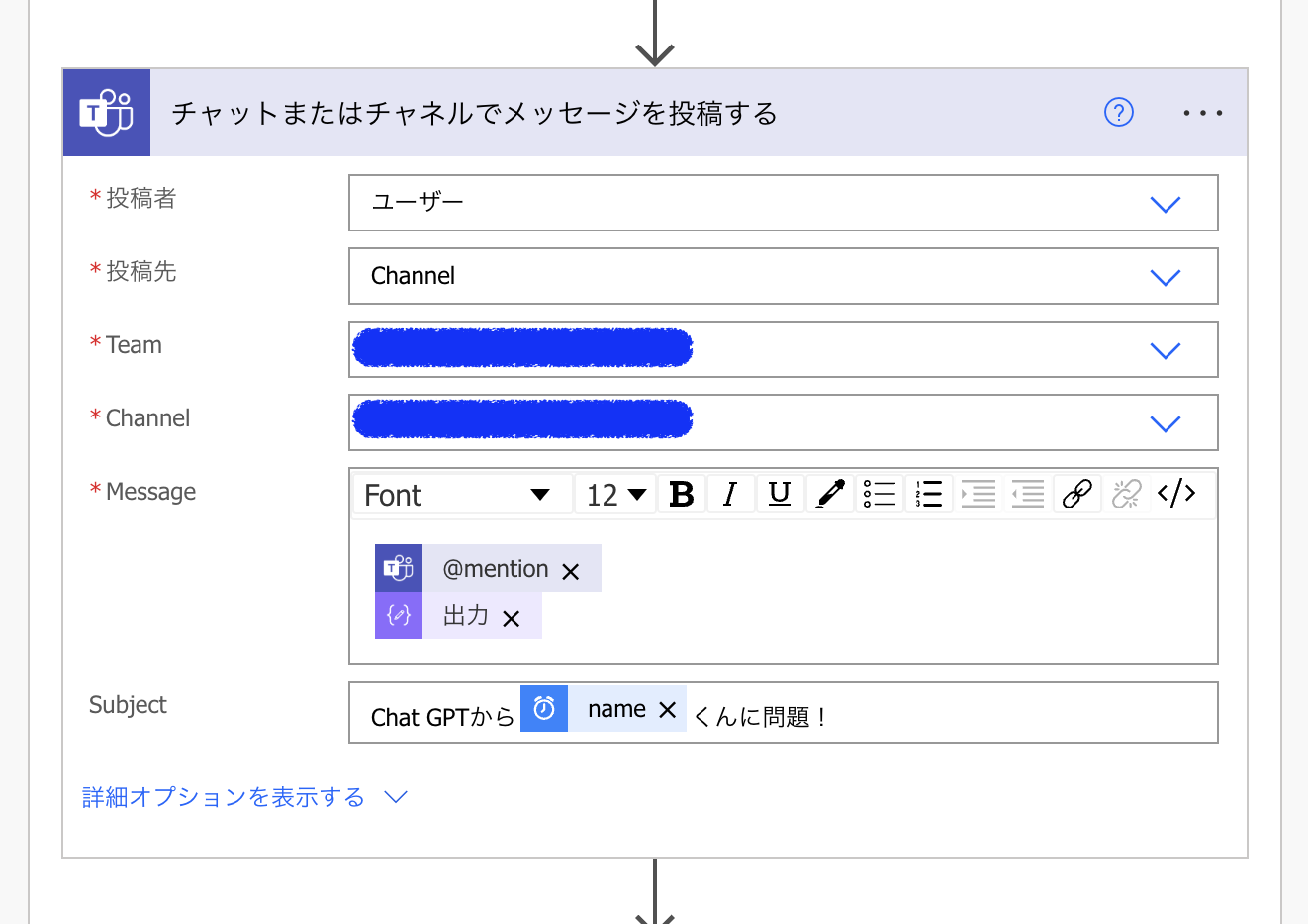Screen dimensions: 1308x924
Task: Open the 投稿者 dropdown
Action: (x=1166, y=203)
